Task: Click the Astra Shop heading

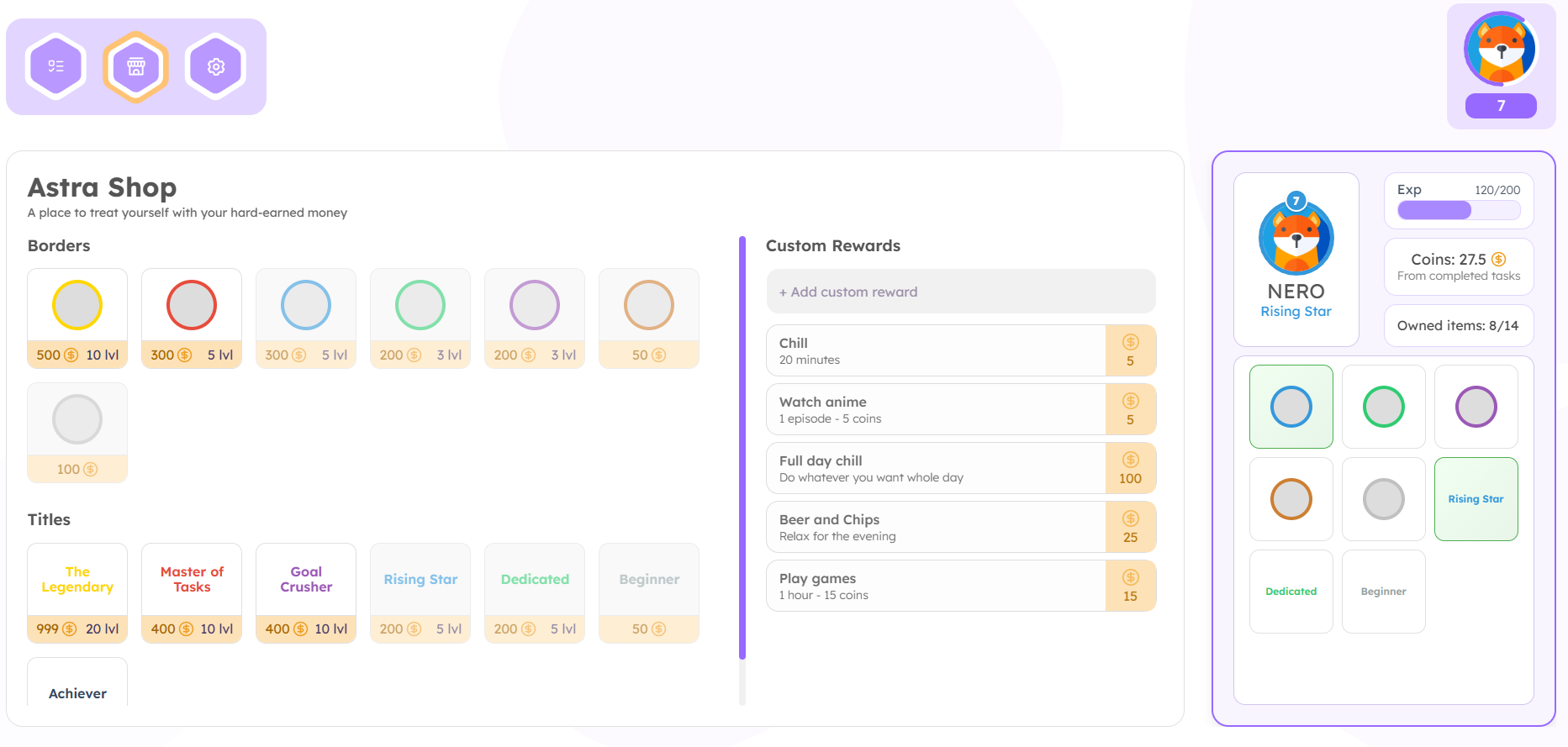Action: tap(103, 187)
